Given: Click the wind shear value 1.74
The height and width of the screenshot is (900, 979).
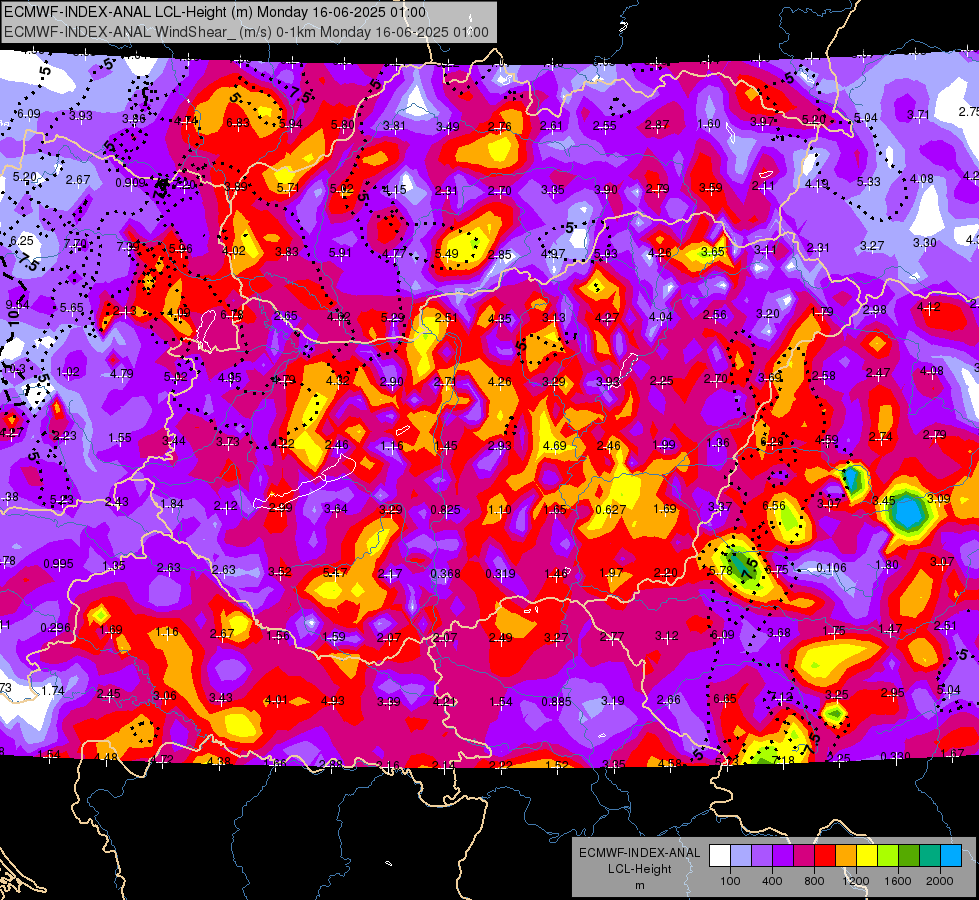Looking at the screenshot, I should pos(53,690).
